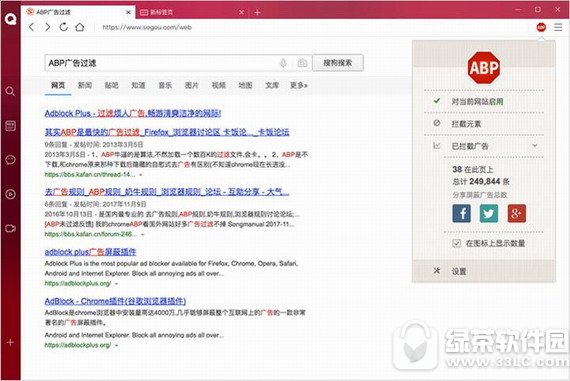This screenshot has height=381, width=570.
Task: Add a sidebar app with plus icon
Action: click(10, 342)
